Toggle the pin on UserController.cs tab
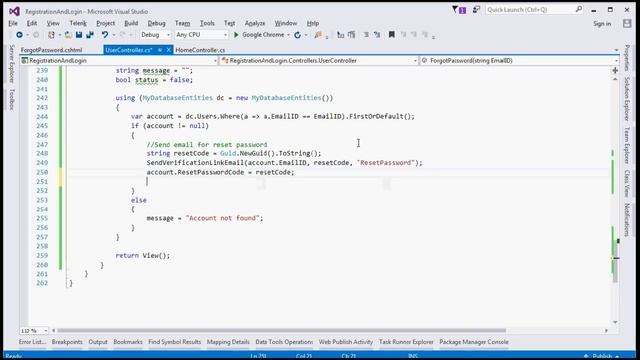This screenshot has height=360, width=640. coord(160,50)
